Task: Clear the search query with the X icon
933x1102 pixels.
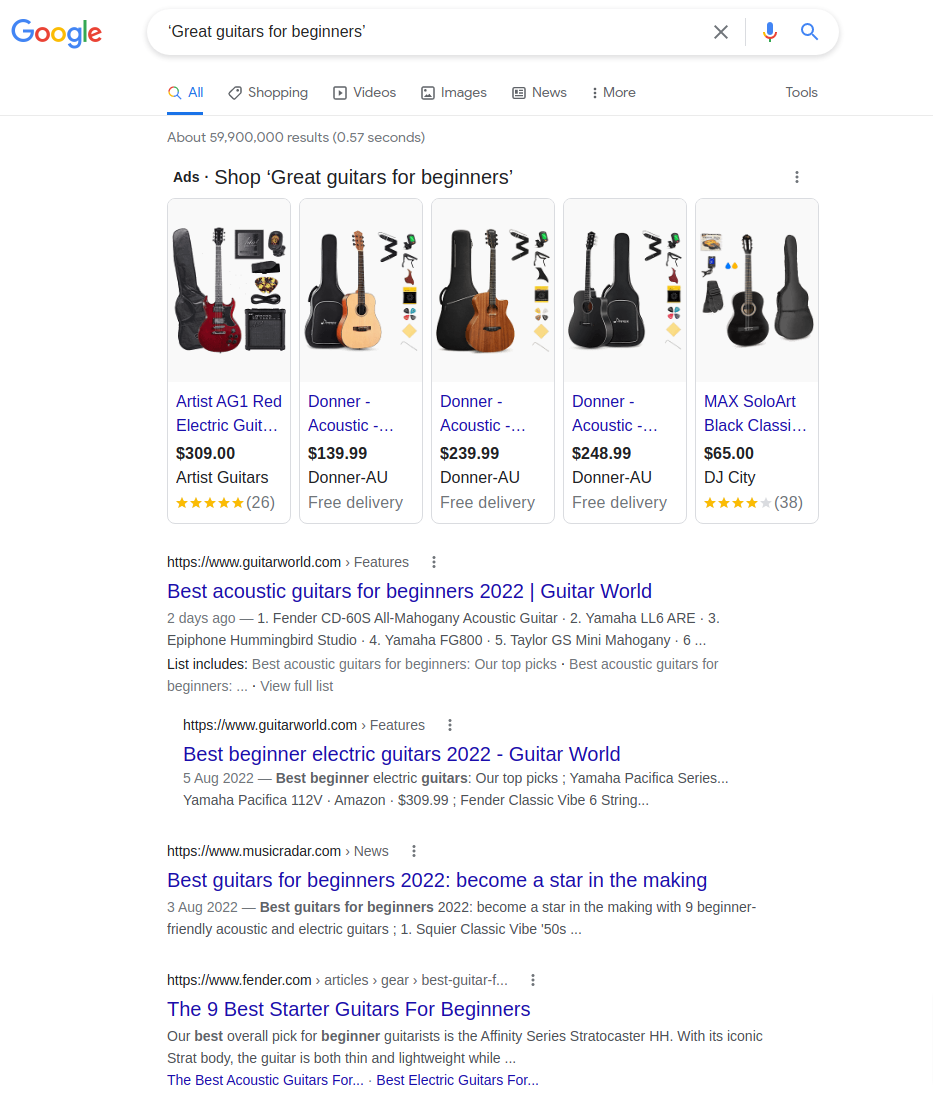Action: 721,32
